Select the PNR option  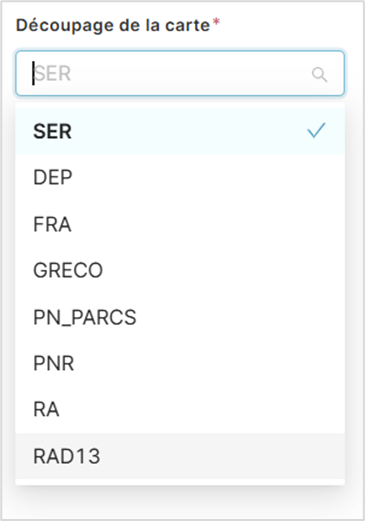[180, 363]
